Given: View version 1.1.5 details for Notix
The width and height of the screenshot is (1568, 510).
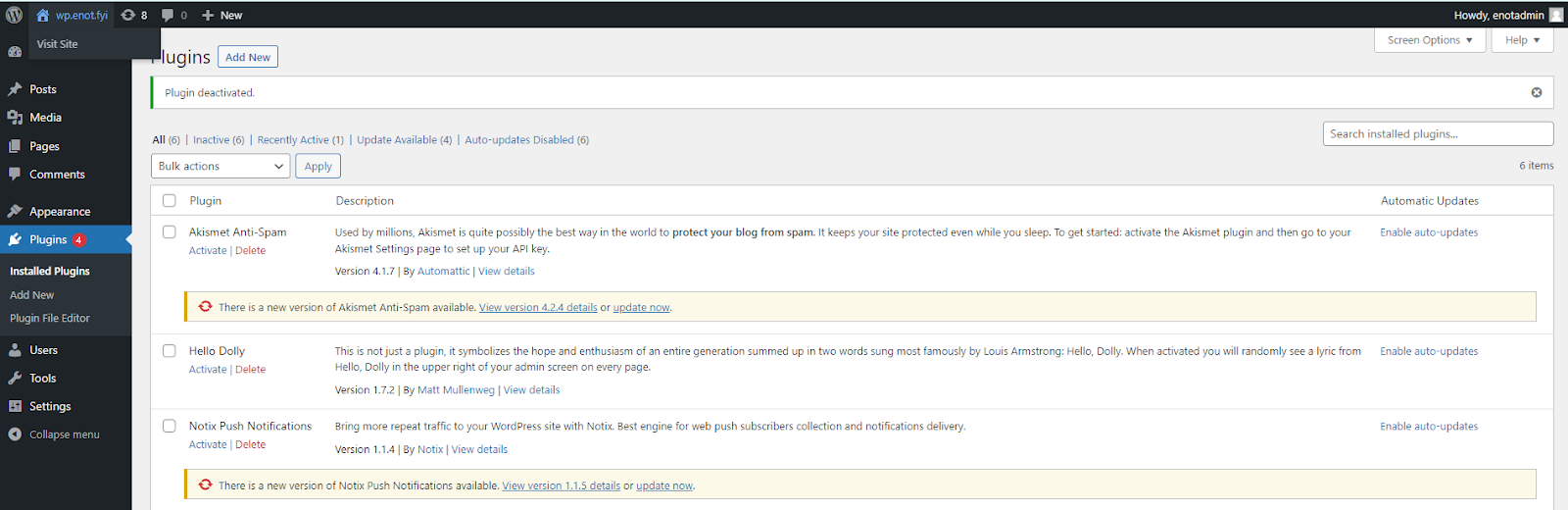Looking at the screenshot, I should coord(562,485).
